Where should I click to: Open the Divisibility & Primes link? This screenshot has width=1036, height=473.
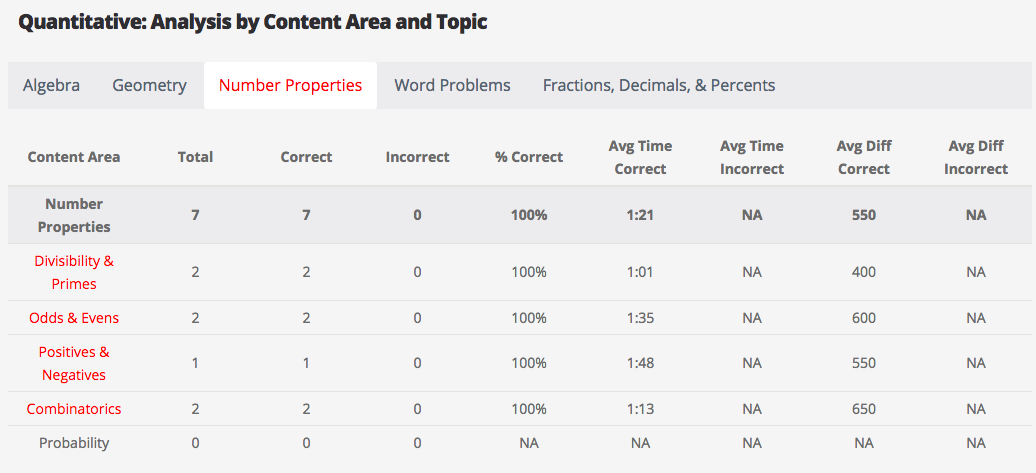tap(74, 272)
